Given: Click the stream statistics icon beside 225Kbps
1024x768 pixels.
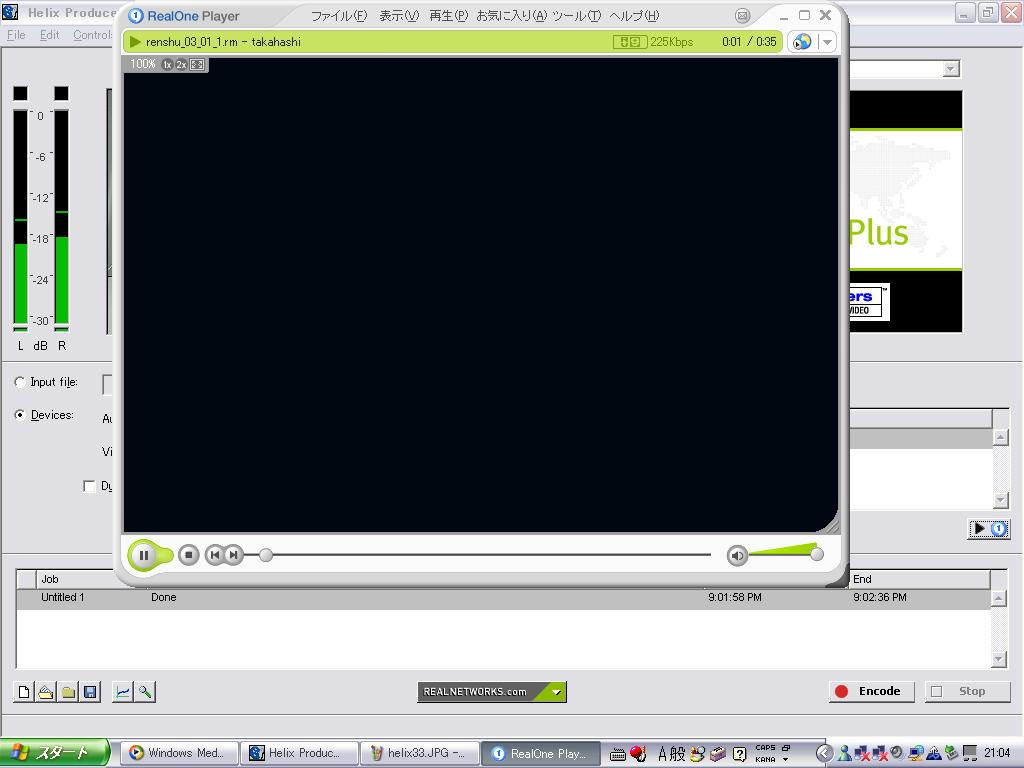Looking at the screenshot, I should tap(630, 42).
